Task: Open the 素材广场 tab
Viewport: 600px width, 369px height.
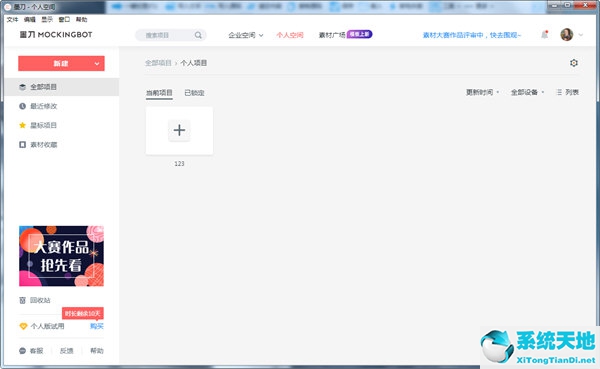Action: [x=332, y=35]
